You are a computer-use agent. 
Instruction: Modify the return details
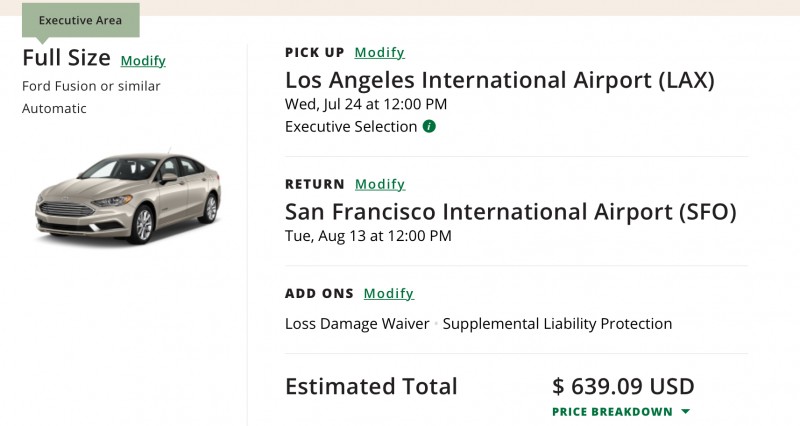pyautogui.click(x=380, y=184)
